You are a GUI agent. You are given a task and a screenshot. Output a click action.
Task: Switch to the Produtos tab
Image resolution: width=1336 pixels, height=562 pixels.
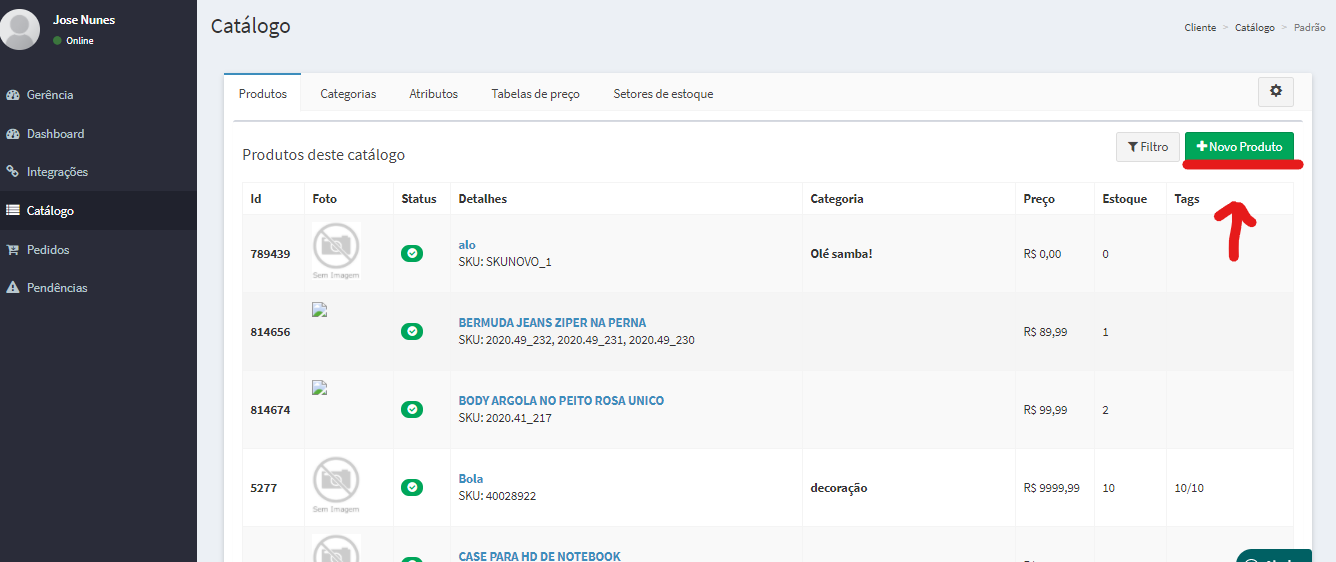[x=263, y=93]
